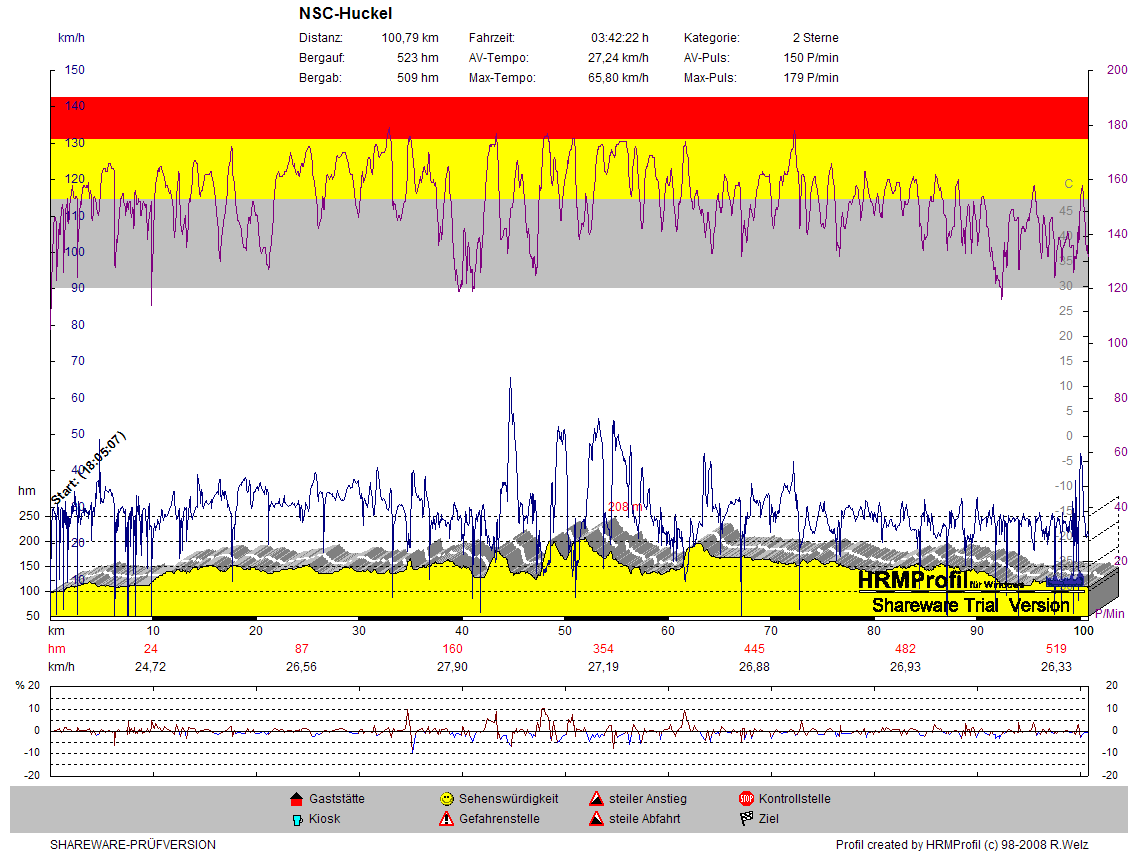This screenshot has width=1138, height=851.
Task: Click the Kontrollstelle stop sign icon
Action: tap(746, 799)
